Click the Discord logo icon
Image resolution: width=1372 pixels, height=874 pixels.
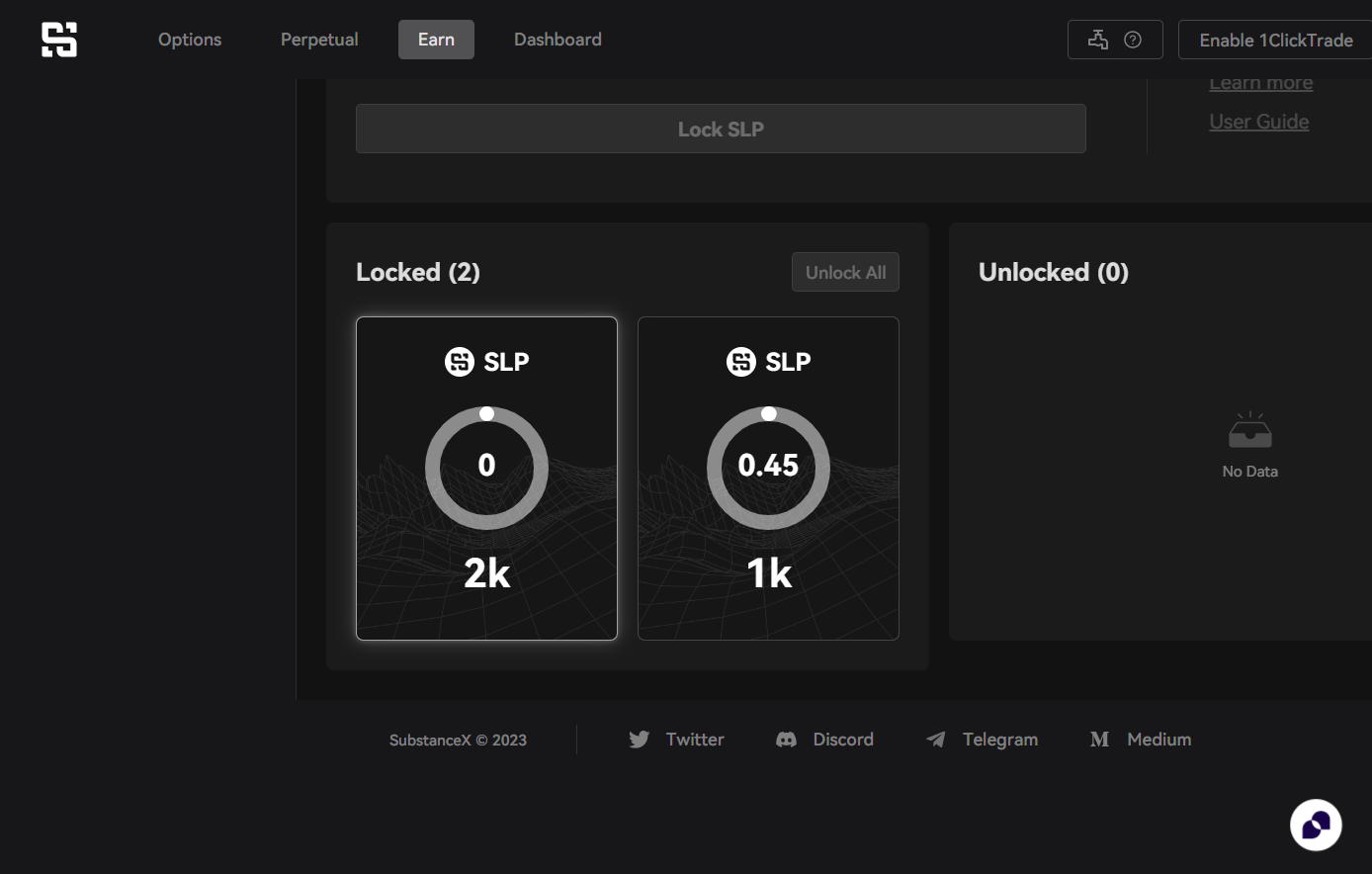pos(787,740)
